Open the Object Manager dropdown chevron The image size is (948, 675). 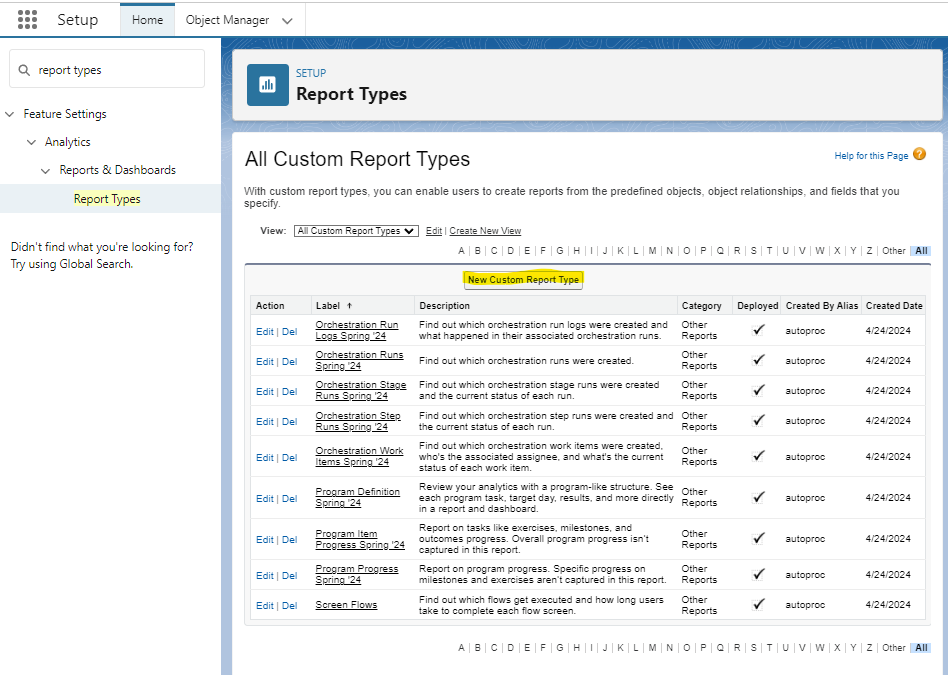click(x=287, y=21)
